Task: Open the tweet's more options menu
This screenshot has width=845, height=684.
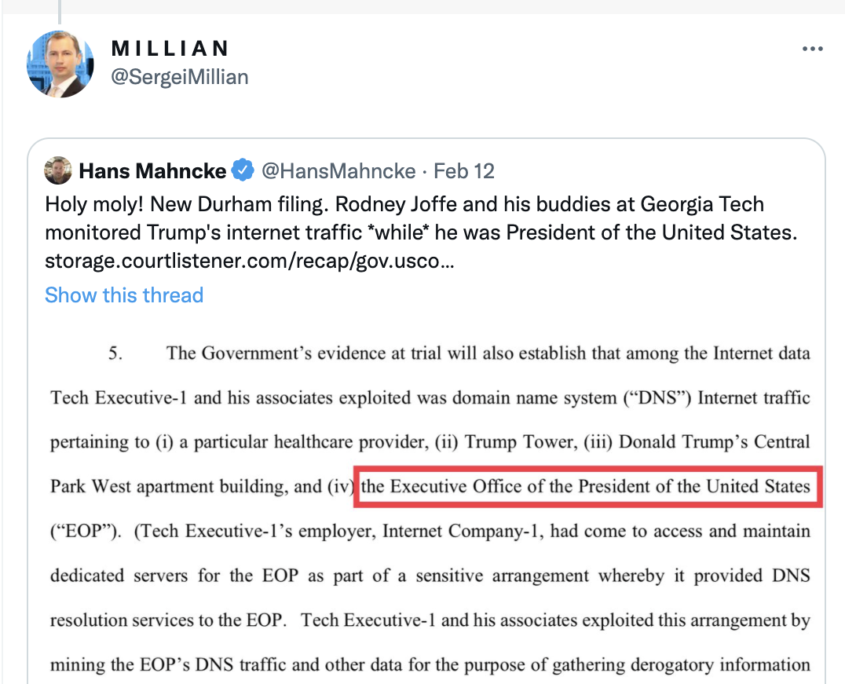Action: point(812,49)
